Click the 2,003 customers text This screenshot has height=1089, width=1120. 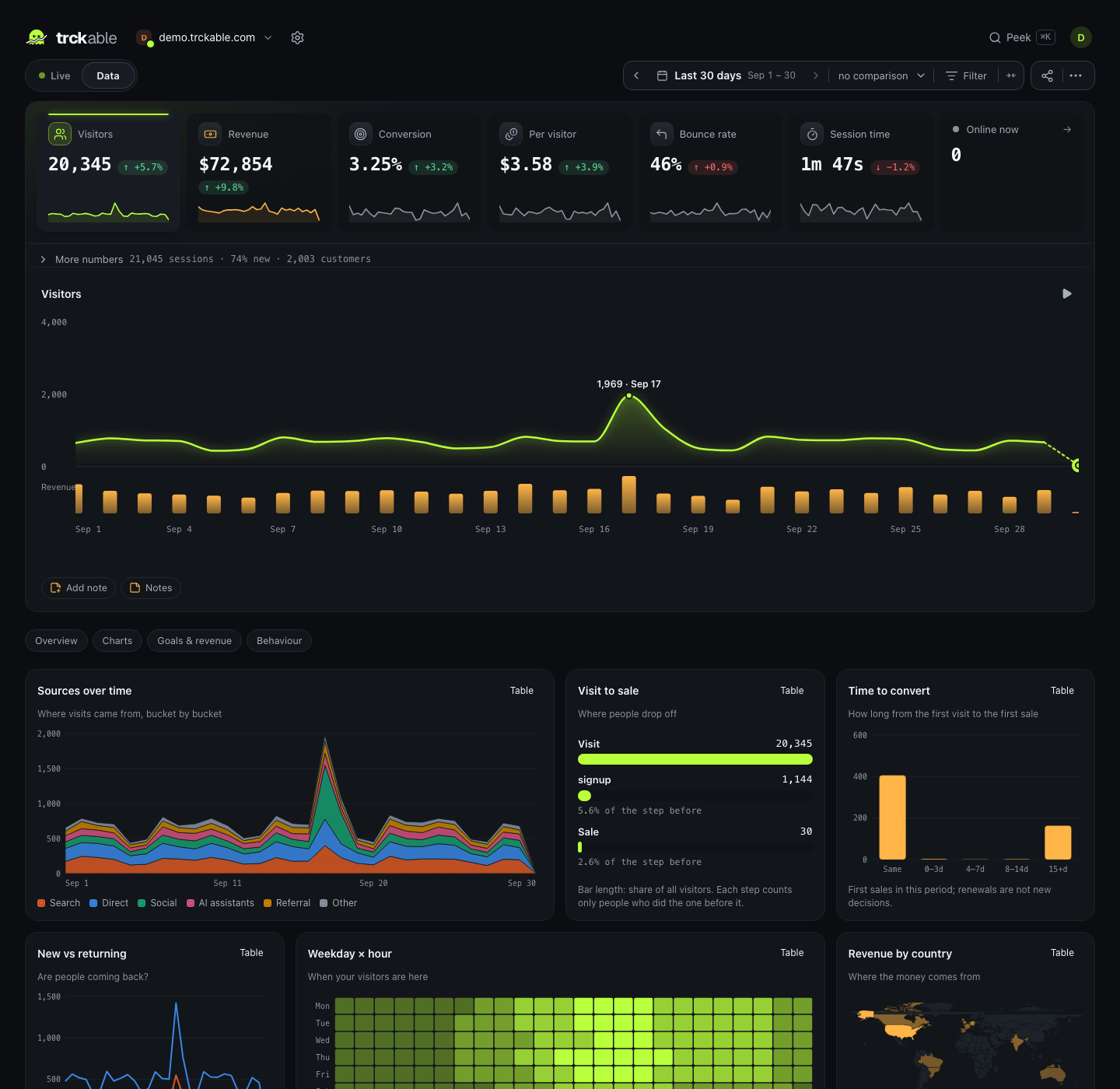[x=329, y=259]
